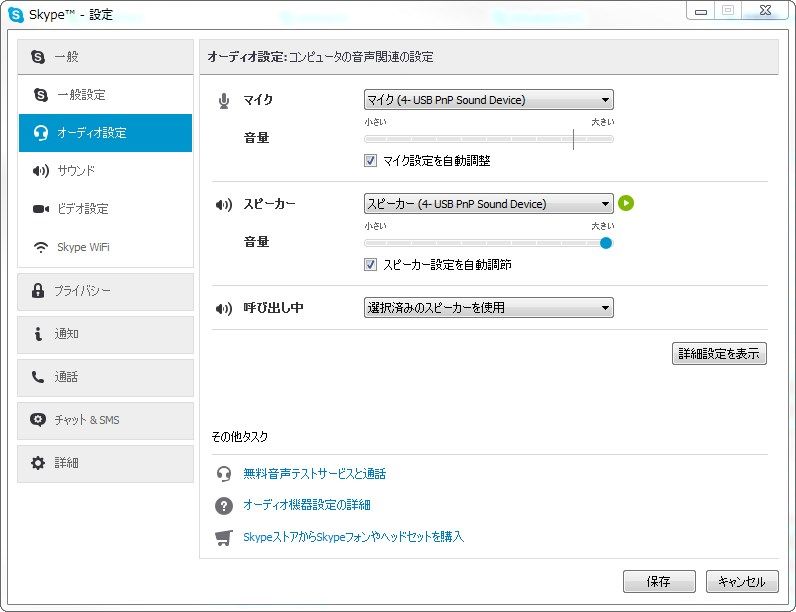
Task: Minimize the Skype settings window
Action: (701, 11)
